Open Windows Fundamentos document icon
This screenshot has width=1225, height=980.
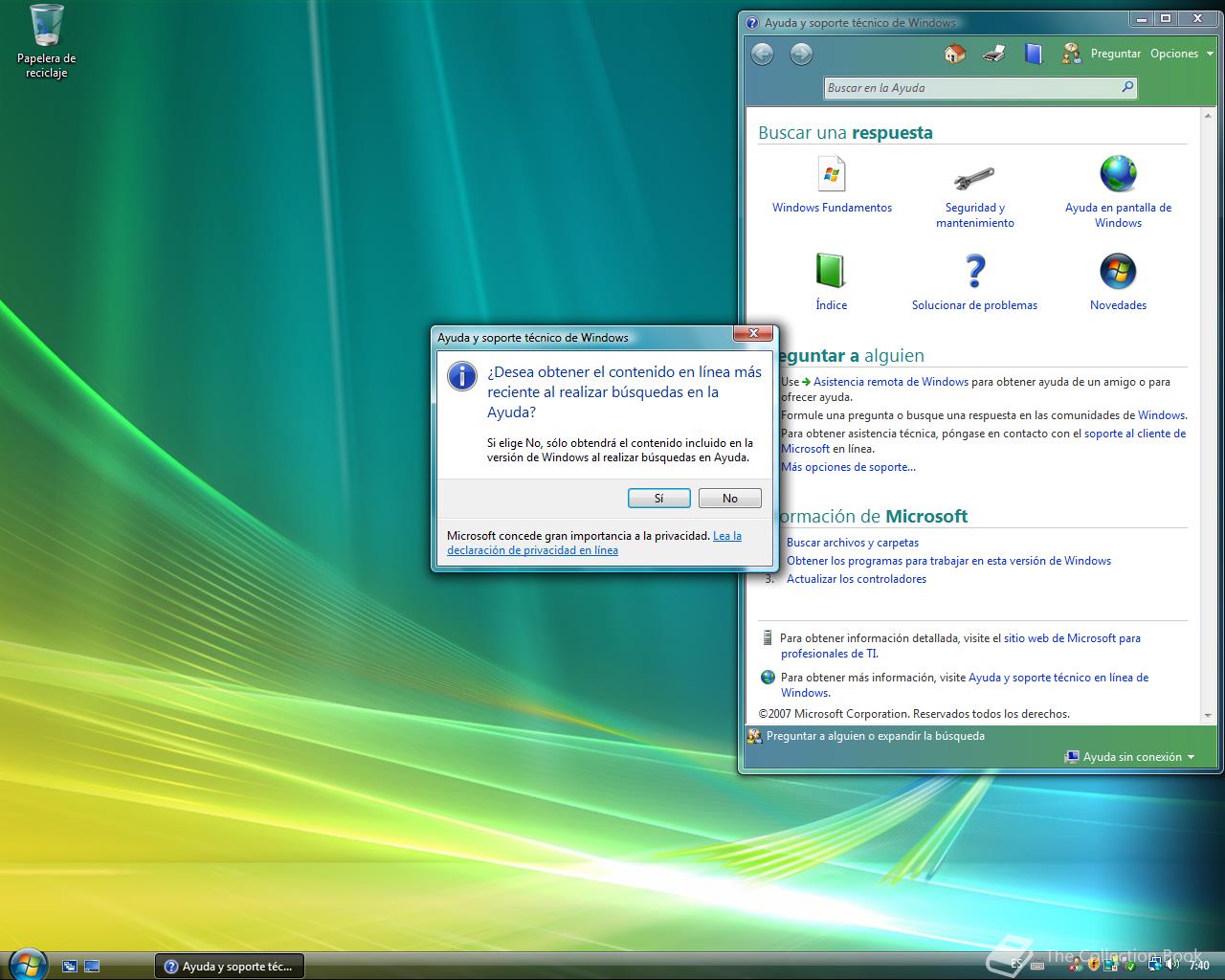click(x=832, y=175)
